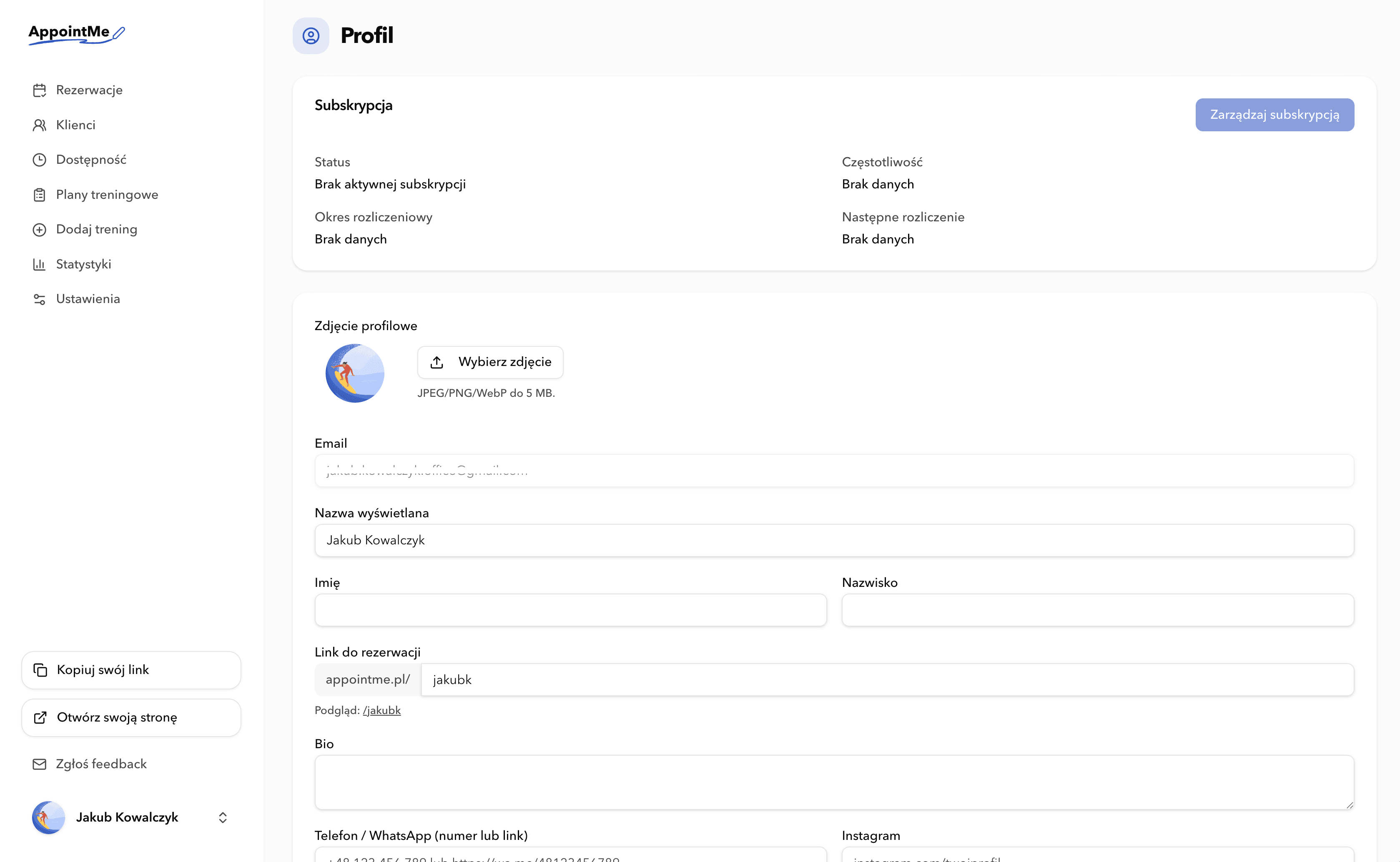Focus the Nazwa wyświetlana input field
1400x862 pixels.
tap(834, 541)
